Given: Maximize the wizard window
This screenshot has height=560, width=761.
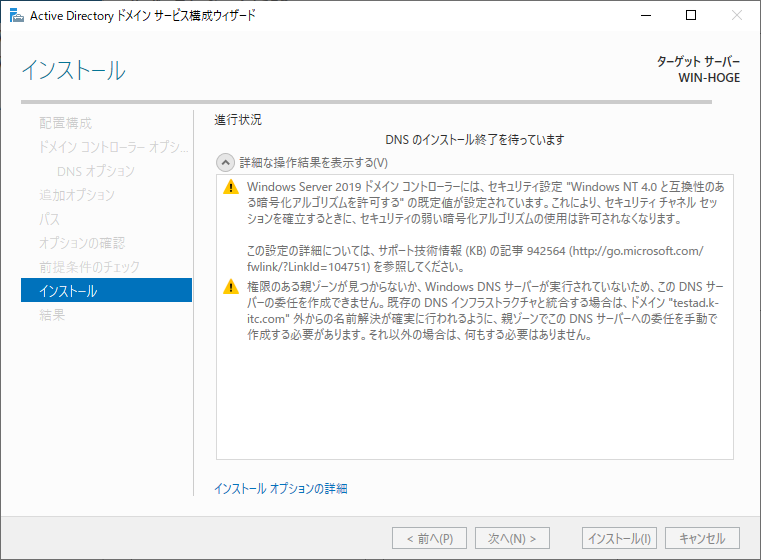Looking at the screenshot, I should (x=691, y=16).
